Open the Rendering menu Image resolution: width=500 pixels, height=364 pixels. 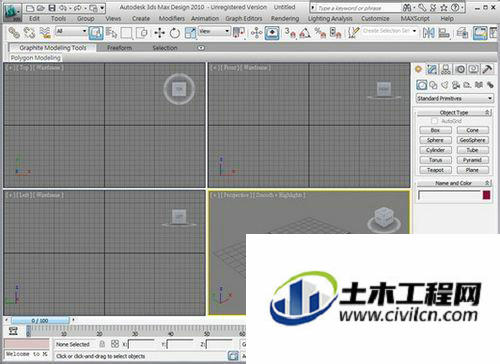(x=285, y=19)
